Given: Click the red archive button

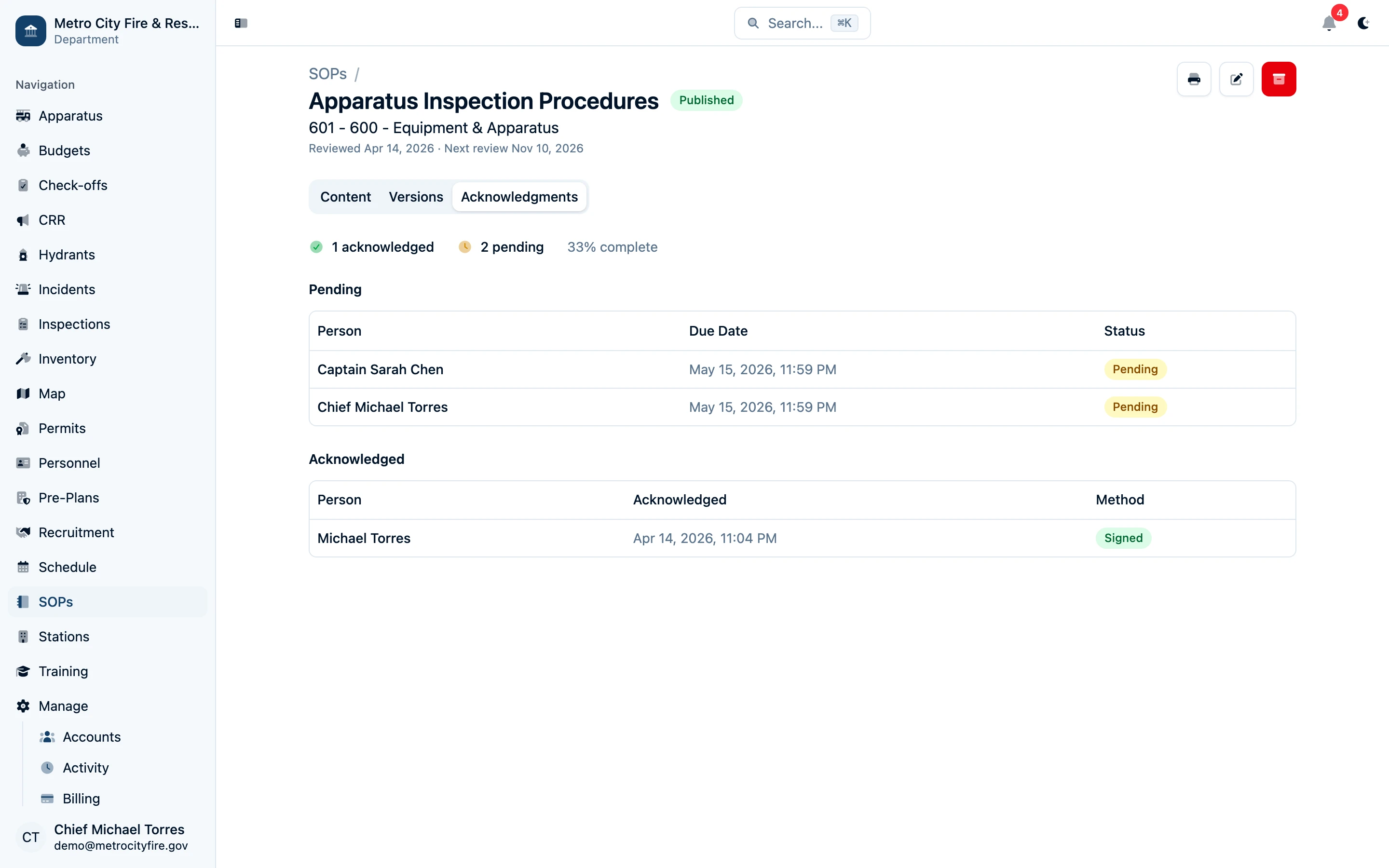Looking at the screenshot, I should 1278,79.
